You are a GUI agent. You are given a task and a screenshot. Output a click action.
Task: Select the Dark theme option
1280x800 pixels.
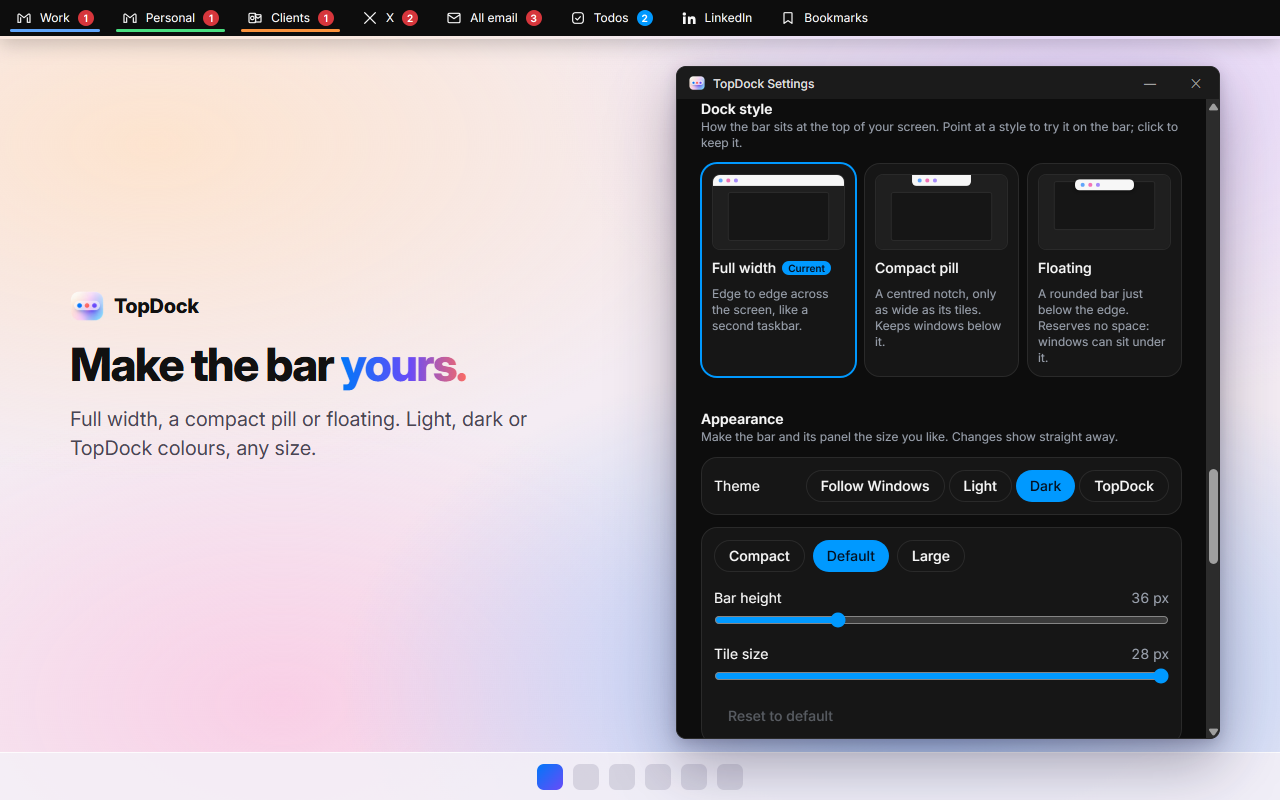pos(1045,486)
